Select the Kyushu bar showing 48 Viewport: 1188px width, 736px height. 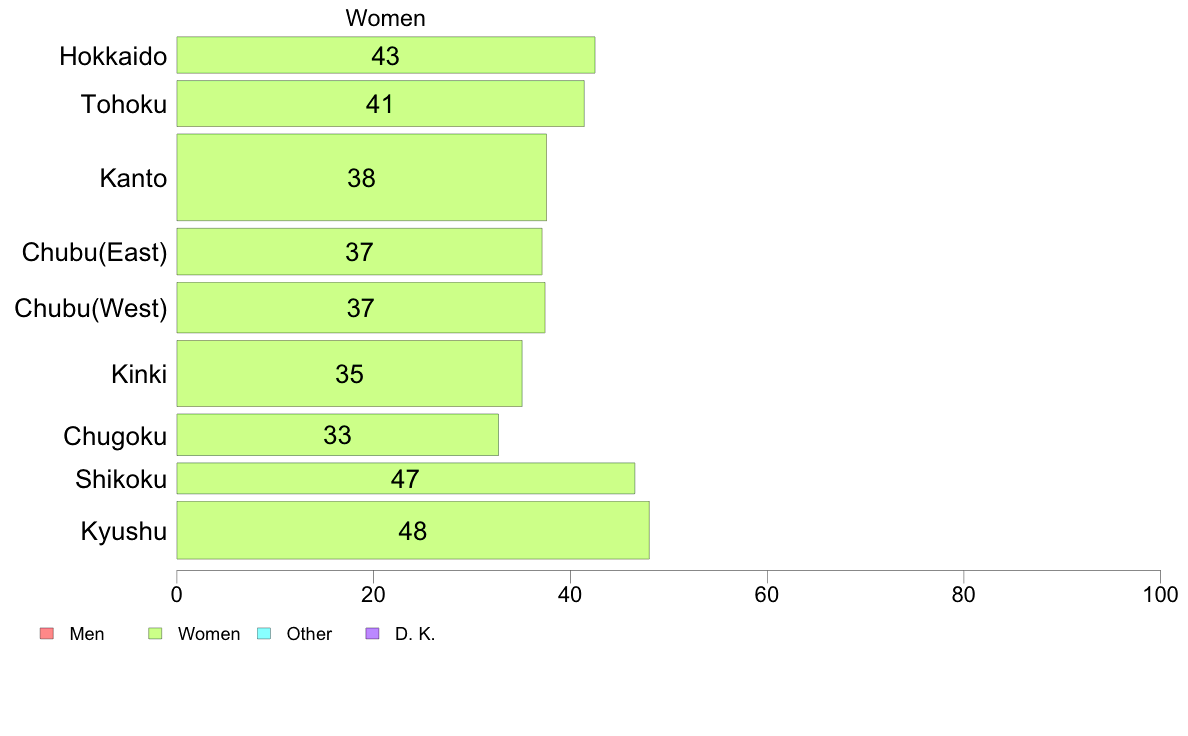(413, 531)
